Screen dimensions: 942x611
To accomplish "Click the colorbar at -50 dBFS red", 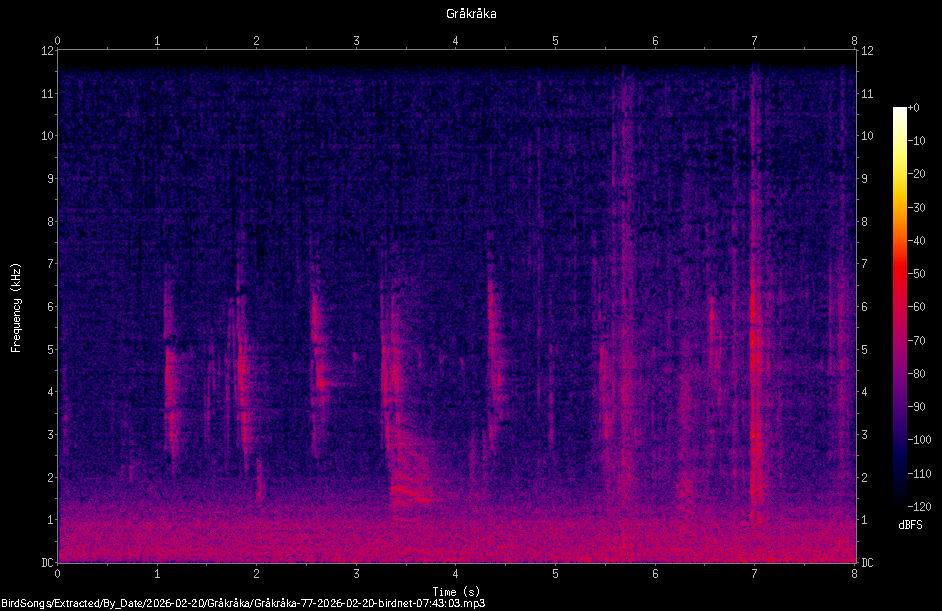I will coord(899,274).
